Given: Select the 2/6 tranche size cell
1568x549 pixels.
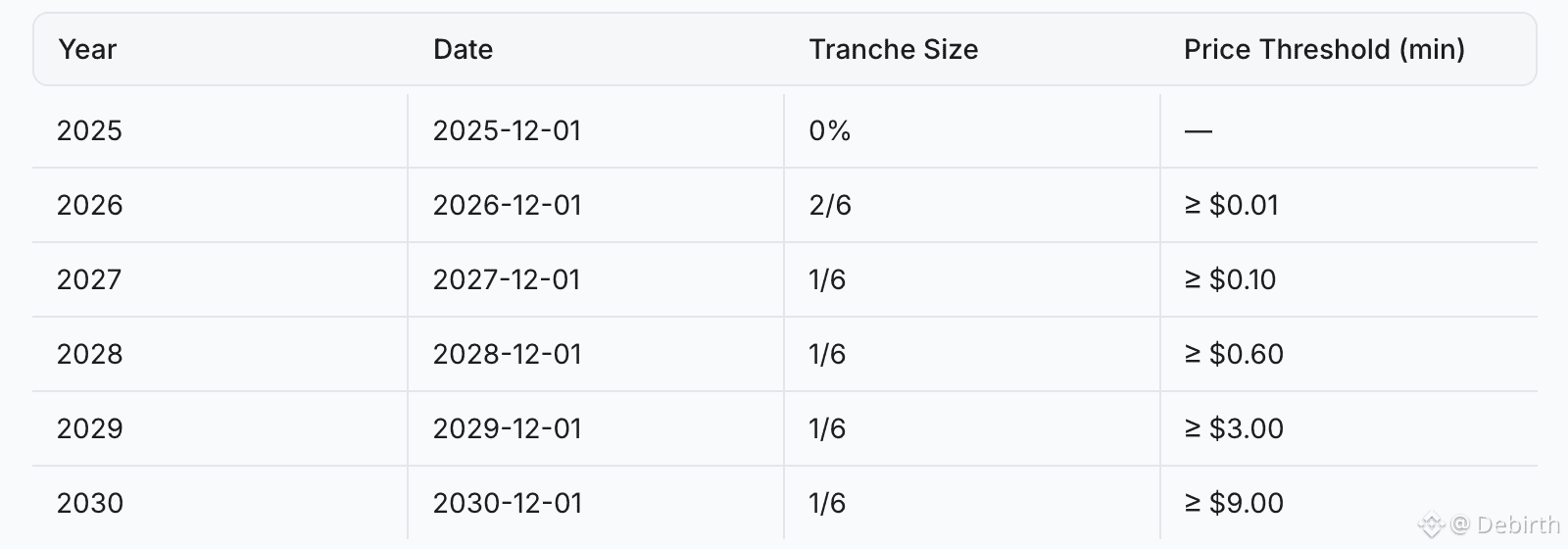Looking at the screenshot, I should coord(829,205).
